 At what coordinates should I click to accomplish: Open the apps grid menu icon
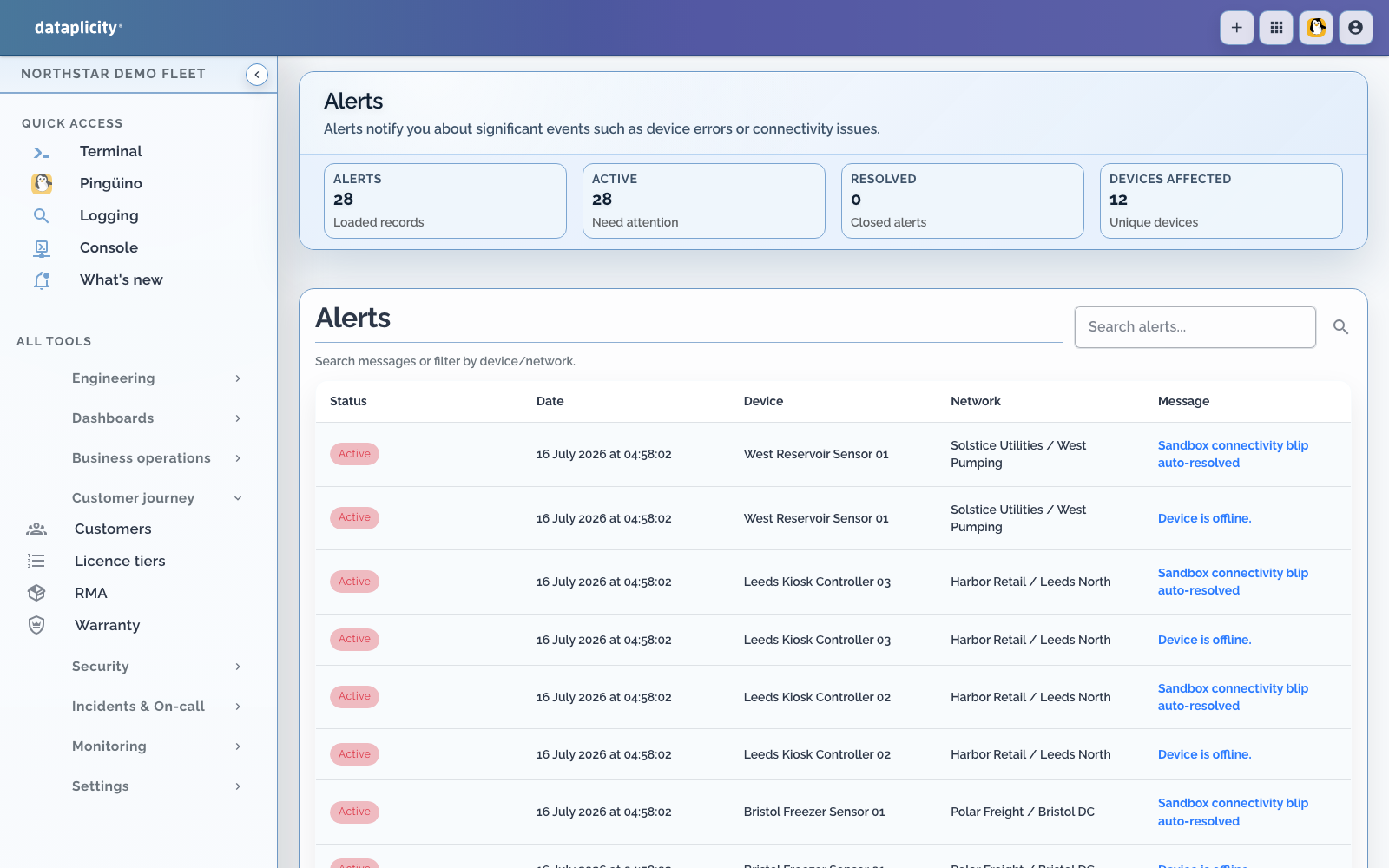(1276, 28)
